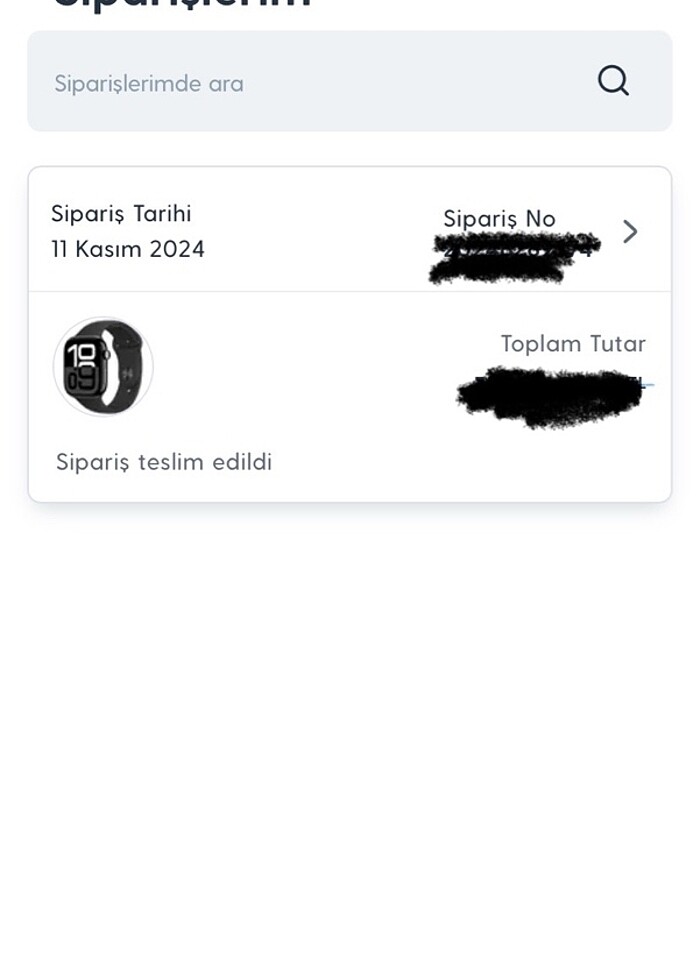Click the circular product icon in the card
Viewport: 700px width, 980px height.
pos(104,367)
